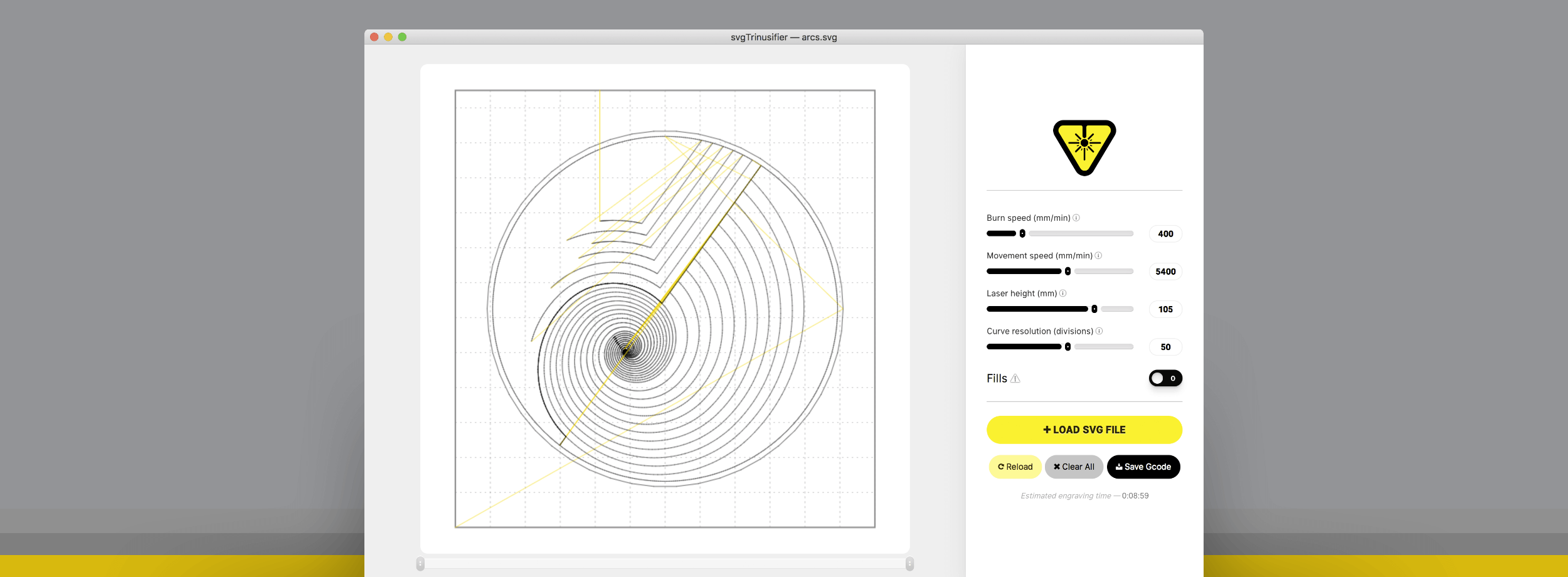Screen dimensions: 1568x577
Task: Click the Curve resolution slider handle
Action: click(x=1067, y=347)
